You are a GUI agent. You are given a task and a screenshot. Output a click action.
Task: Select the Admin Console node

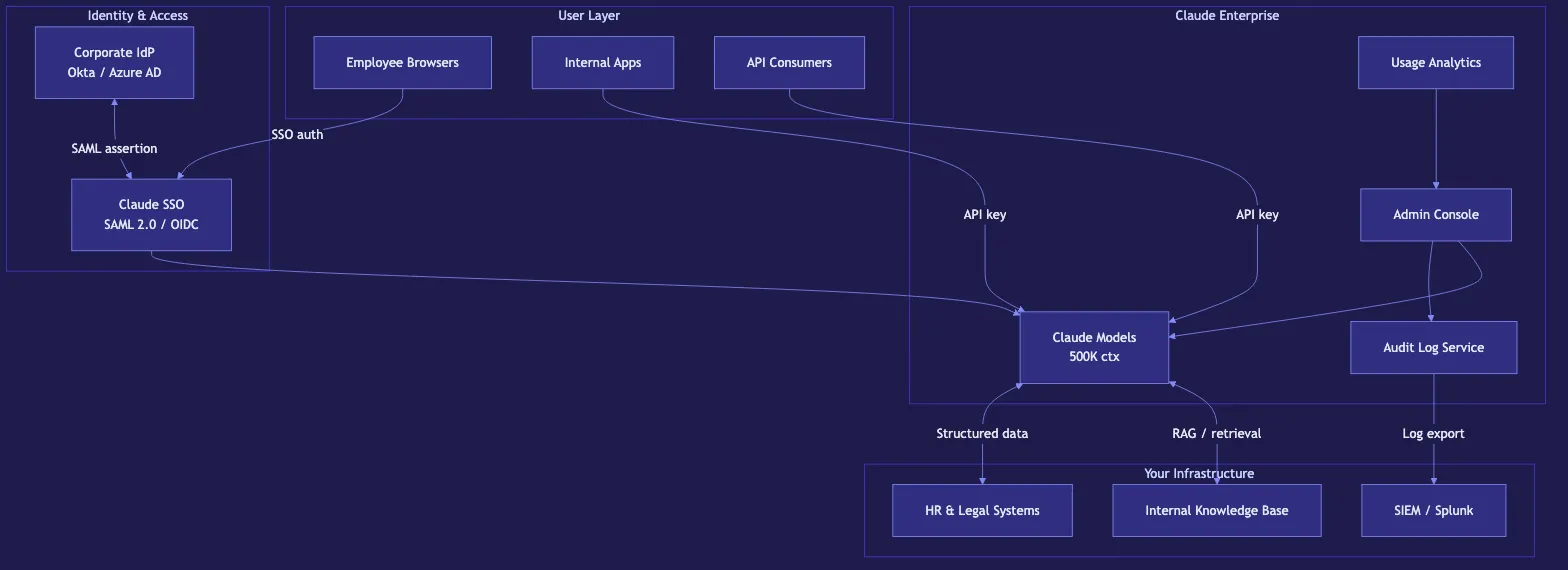pos(1435,214)
